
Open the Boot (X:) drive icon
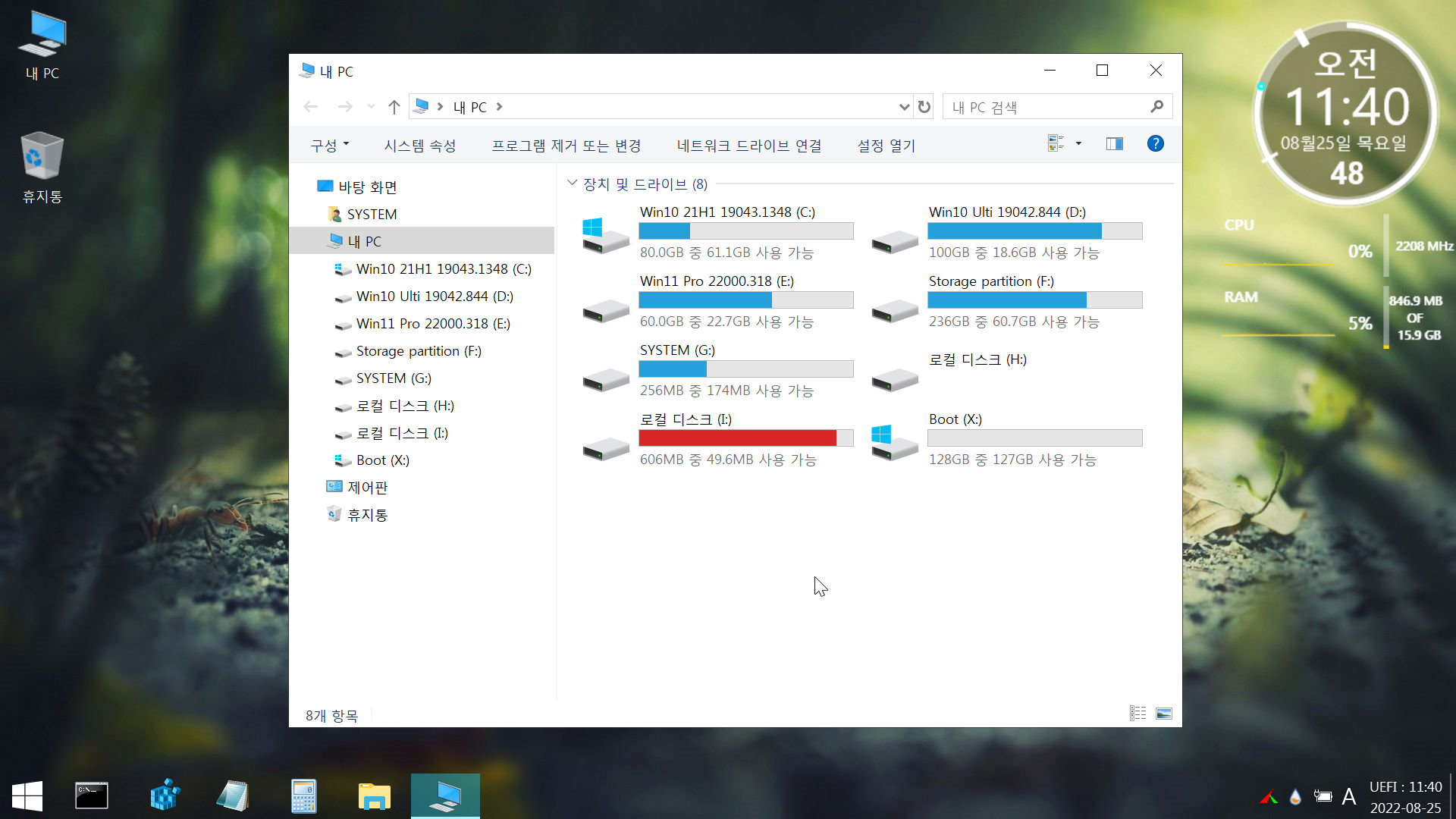(x=895, y=443)
